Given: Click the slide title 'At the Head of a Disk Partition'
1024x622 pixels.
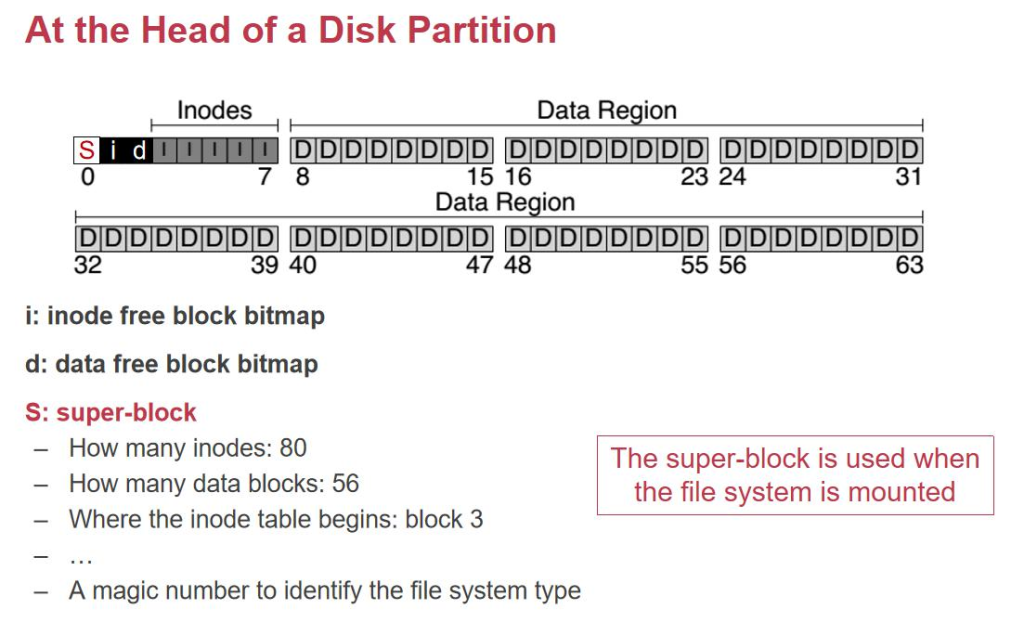Looking at the screenshot, I should click(290, 30).
